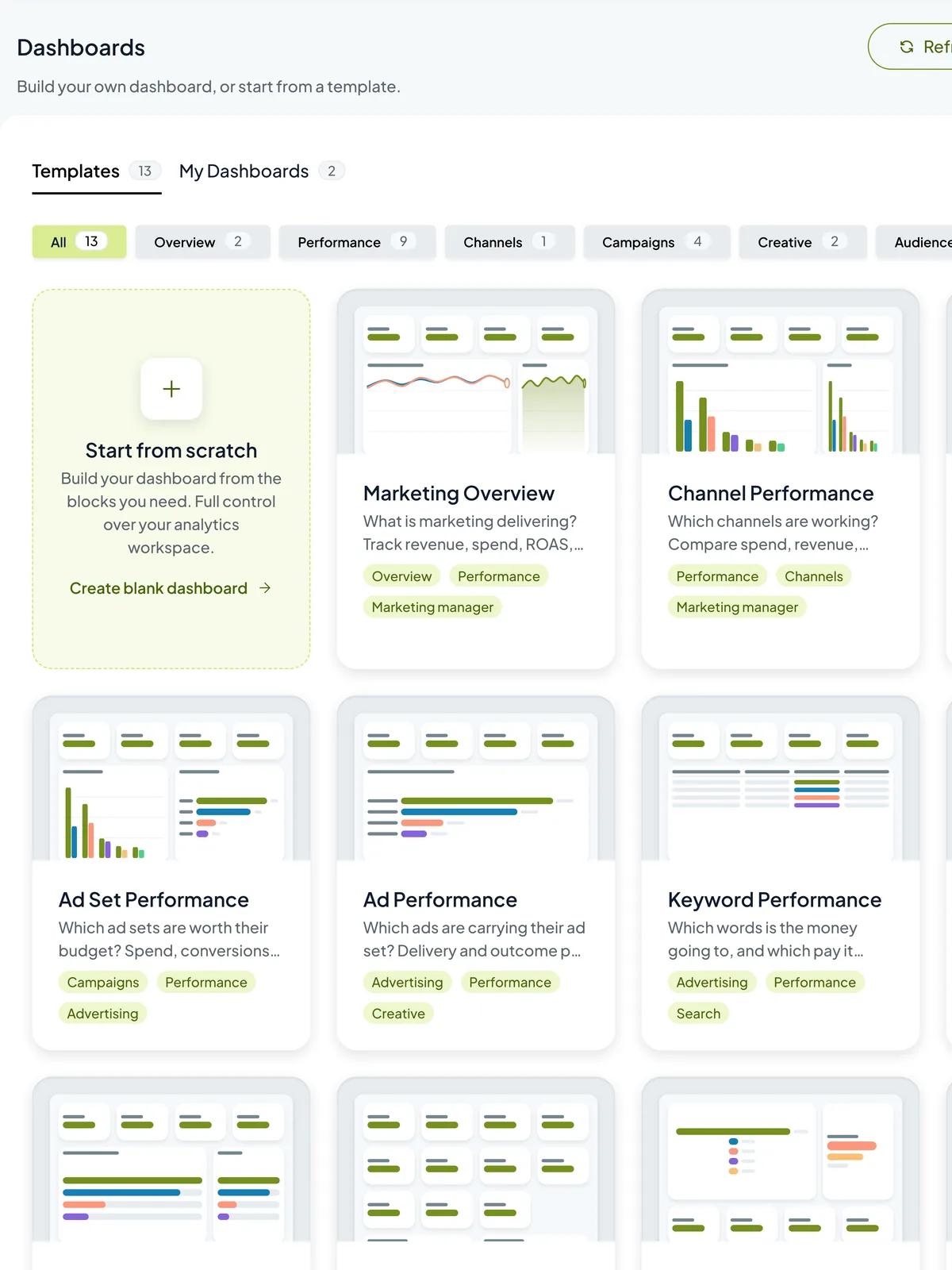This screenshot has width=952, height=1270.
Task: Click Performance tag on Keyword Performance card
Action: (815, 983)
